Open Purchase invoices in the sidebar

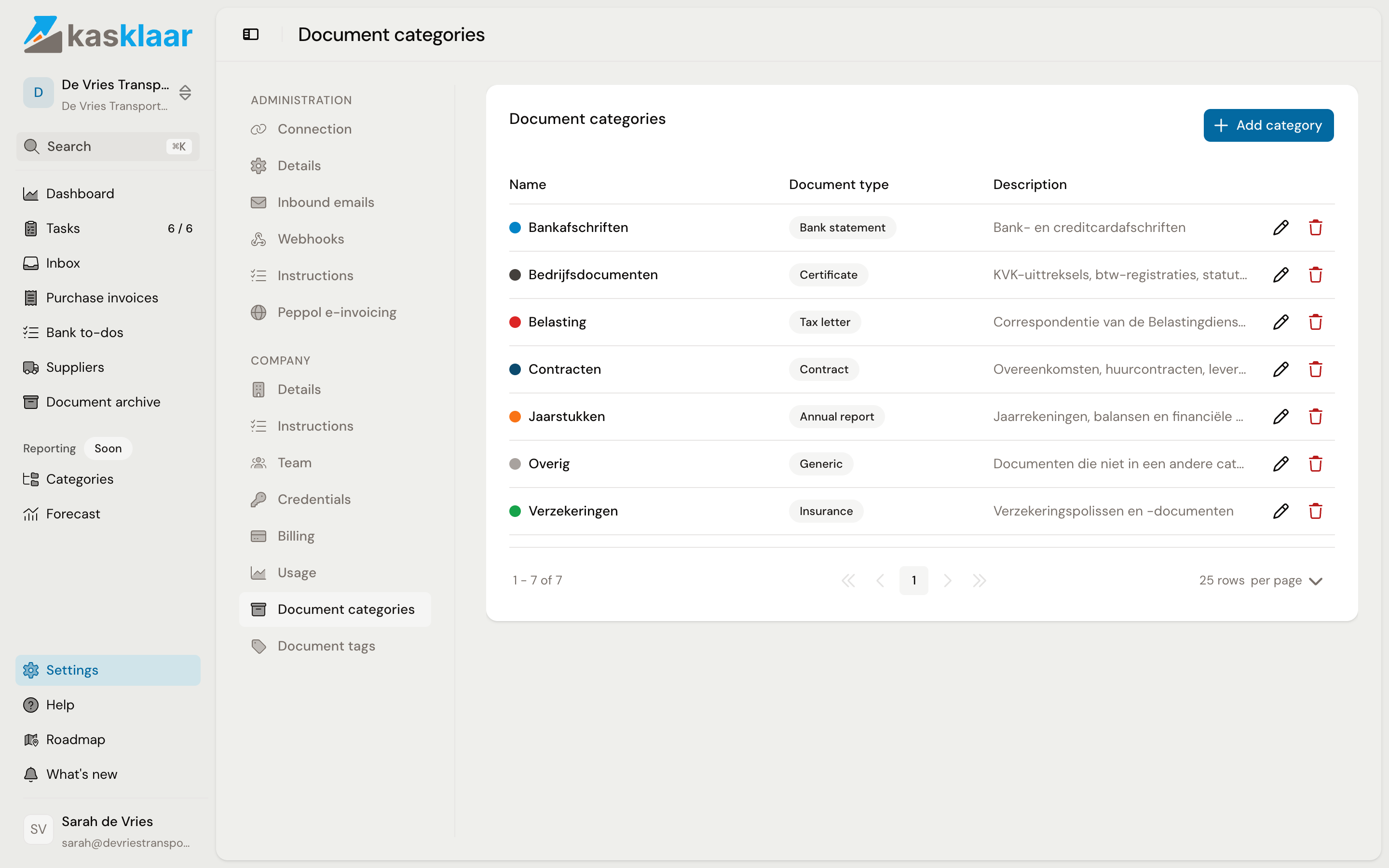coord(108,298)
